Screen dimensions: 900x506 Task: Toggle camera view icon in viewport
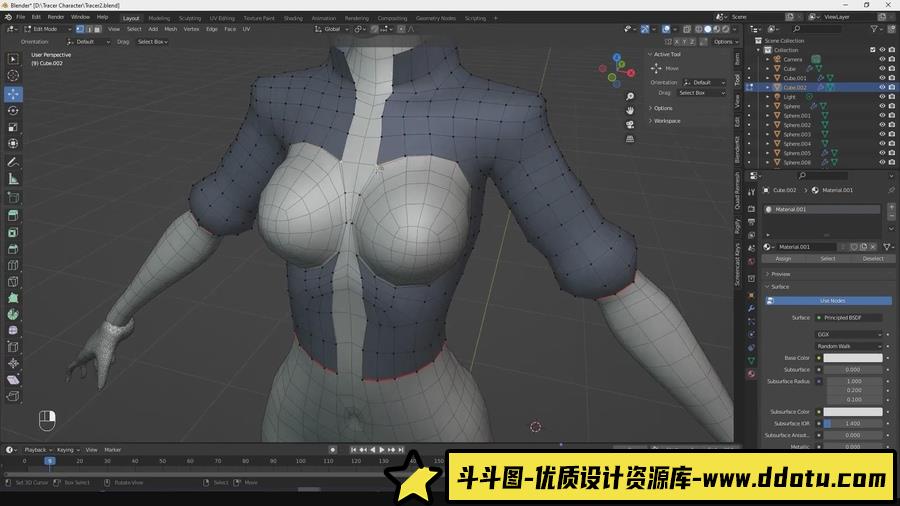pyautogui.click(x=630, y=124)
